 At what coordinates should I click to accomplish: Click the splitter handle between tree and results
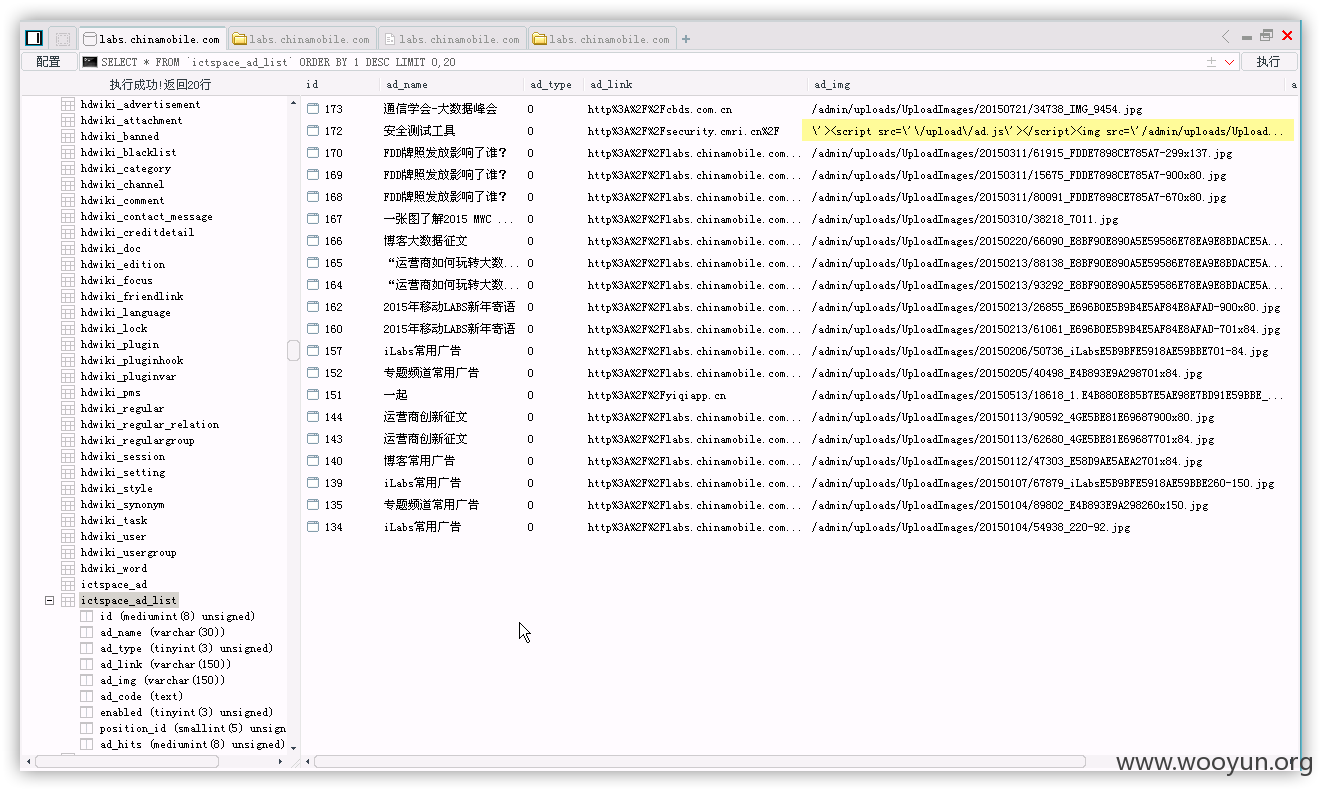[293, 350]
